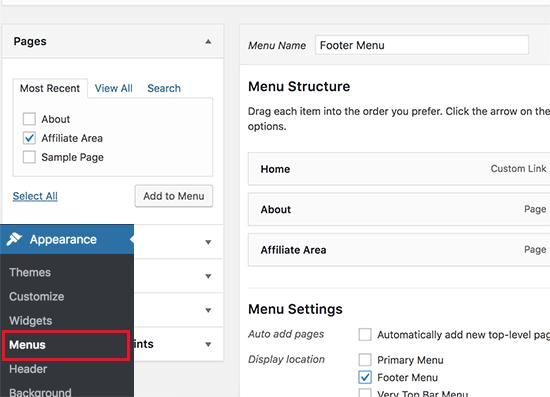This screenshot has height=397, width=550.
Task: Go to Widgets under Appearance
Action: [x=31, y=321]
